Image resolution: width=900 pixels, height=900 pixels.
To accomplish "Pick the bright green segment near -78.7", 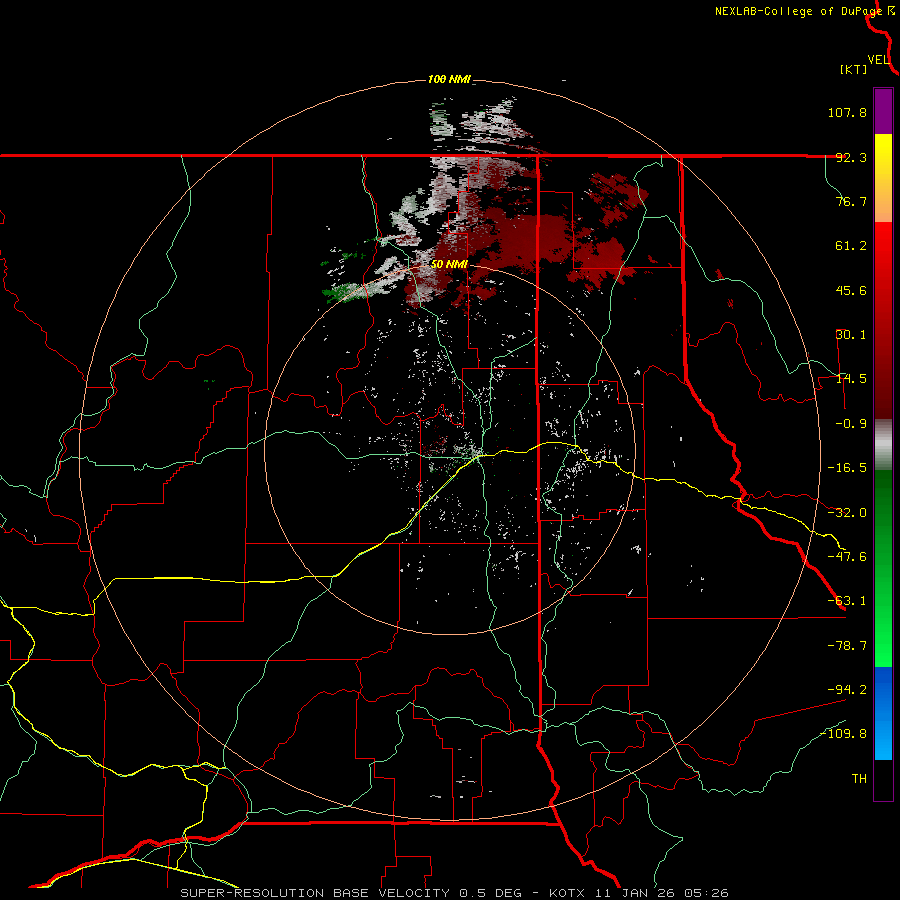I will pyautogui.click(x=883, y=637).
